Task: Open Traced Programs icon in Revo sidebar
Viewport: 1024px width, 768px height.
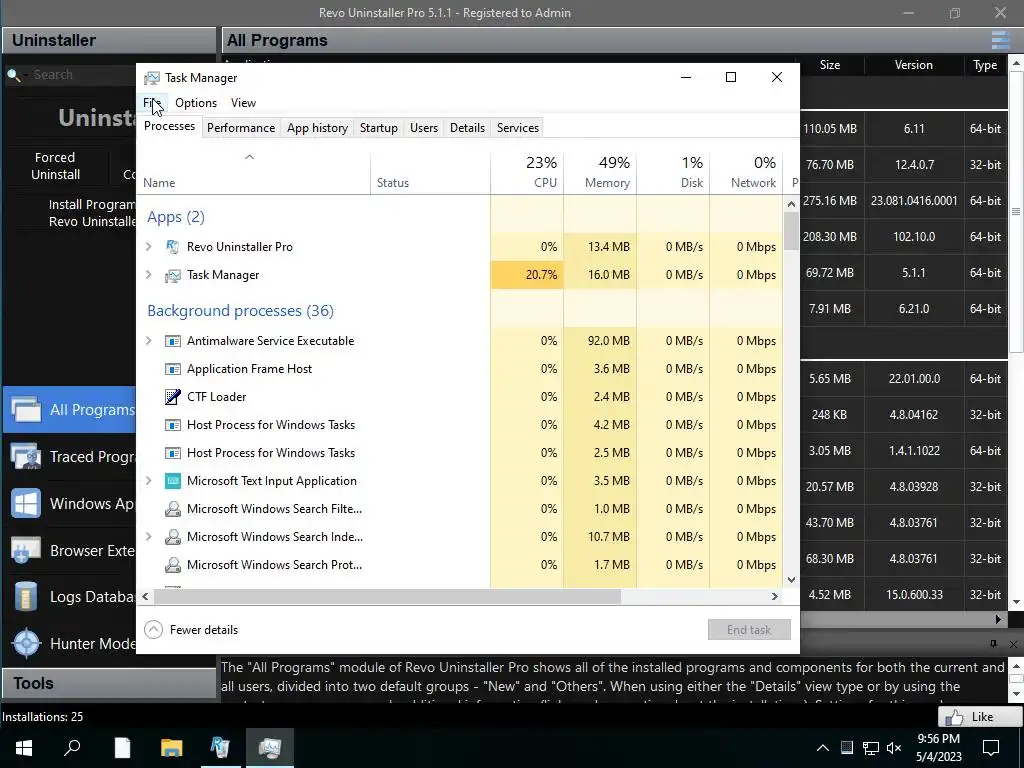Action: click(26, 456)
